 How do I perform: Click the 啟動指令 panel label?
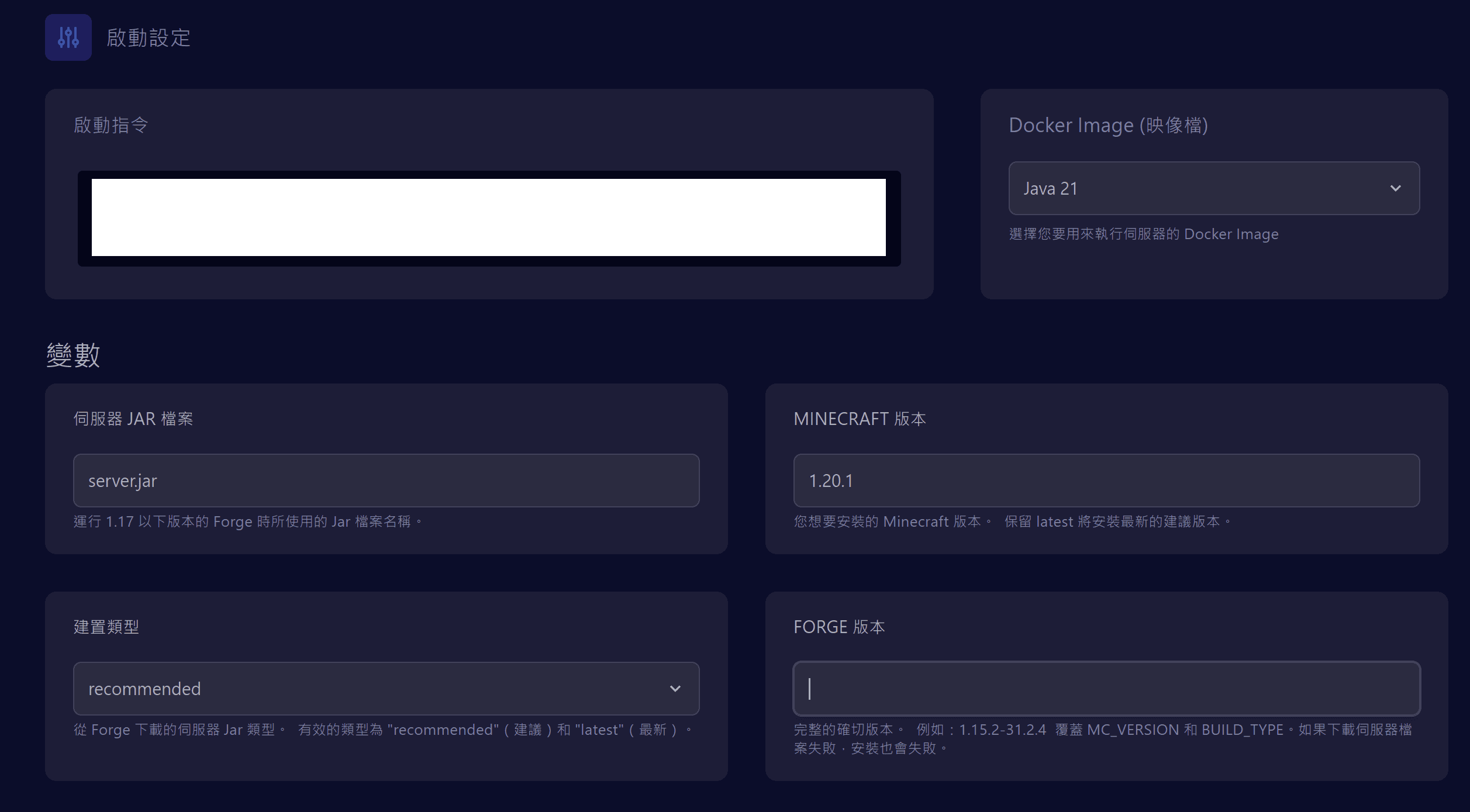(x=111, y=125)
